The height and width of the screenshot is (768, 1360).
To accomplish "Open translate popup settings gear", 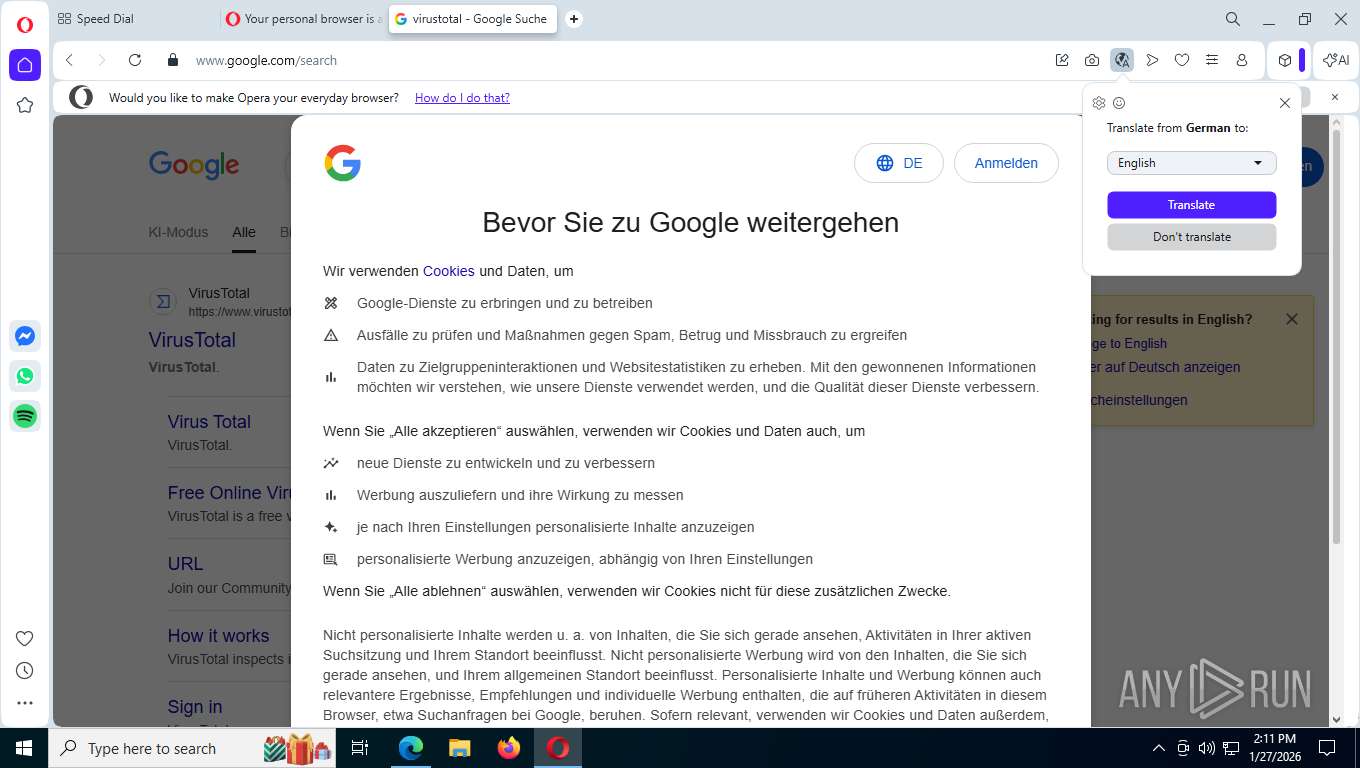I will coord(1099,103).
